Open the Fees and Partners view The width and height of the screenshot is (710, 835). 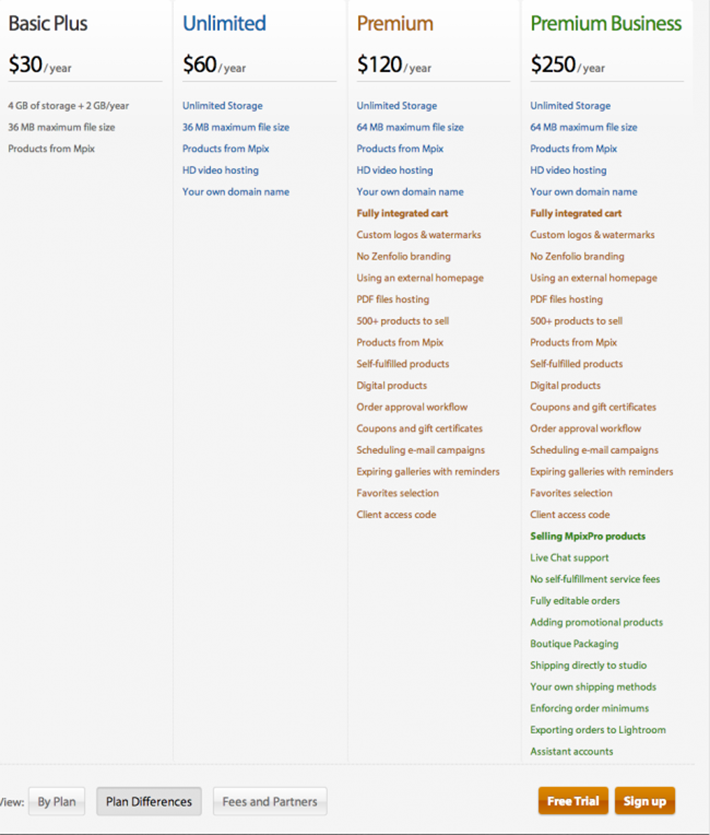pyautogui.click(x=270, y=801)
